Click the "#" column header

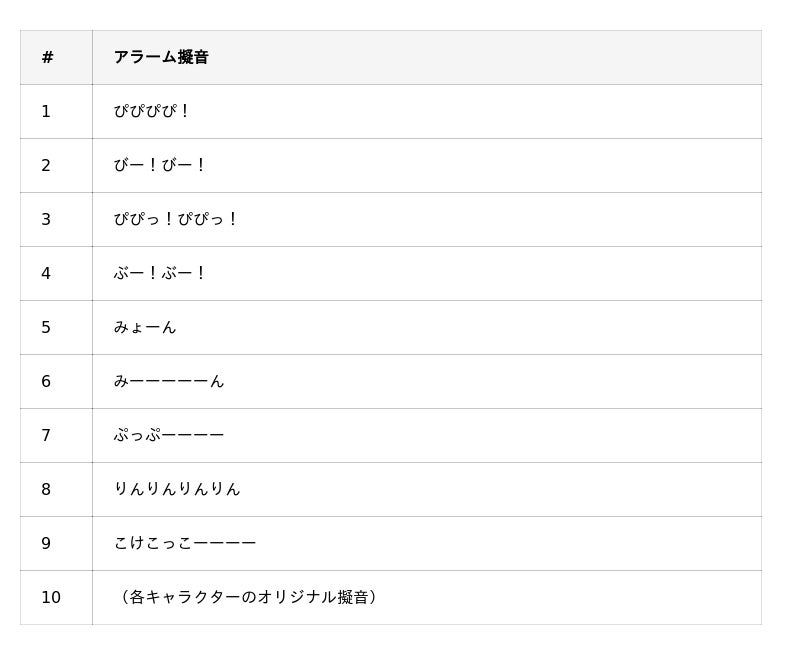[x=47, y=58]
